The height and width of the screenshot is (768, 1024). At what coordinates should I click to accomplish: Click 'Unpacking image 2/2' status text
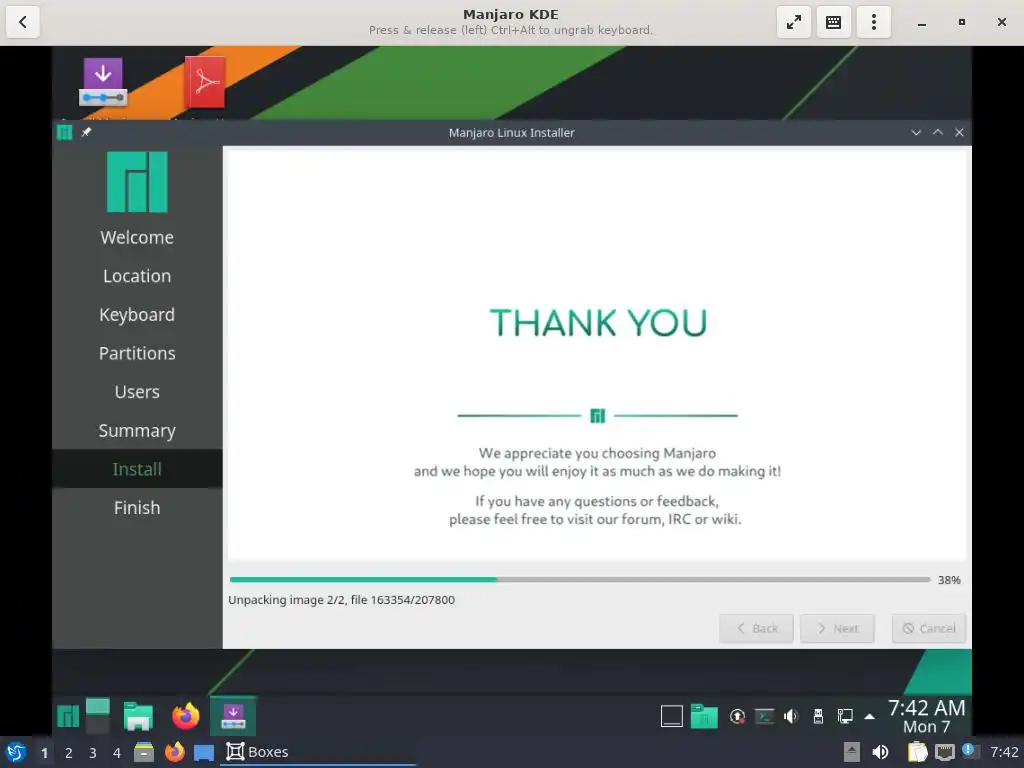pyautogui.click(x=342, y=600)
